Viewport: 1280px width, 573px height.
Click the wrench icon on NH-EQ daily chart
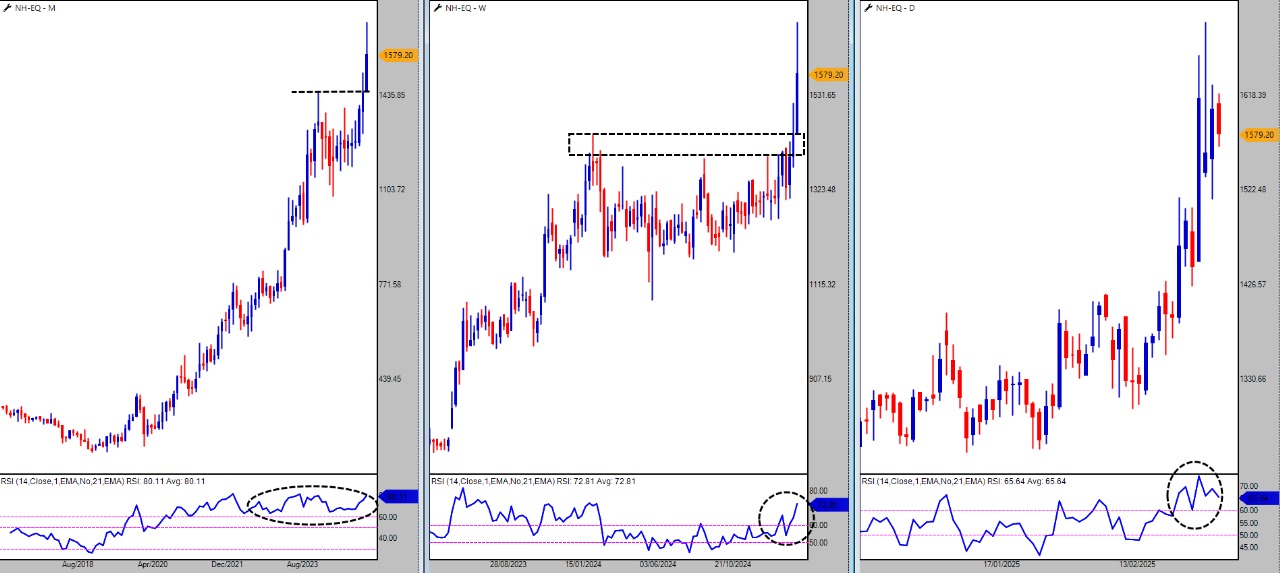(868, 7)
